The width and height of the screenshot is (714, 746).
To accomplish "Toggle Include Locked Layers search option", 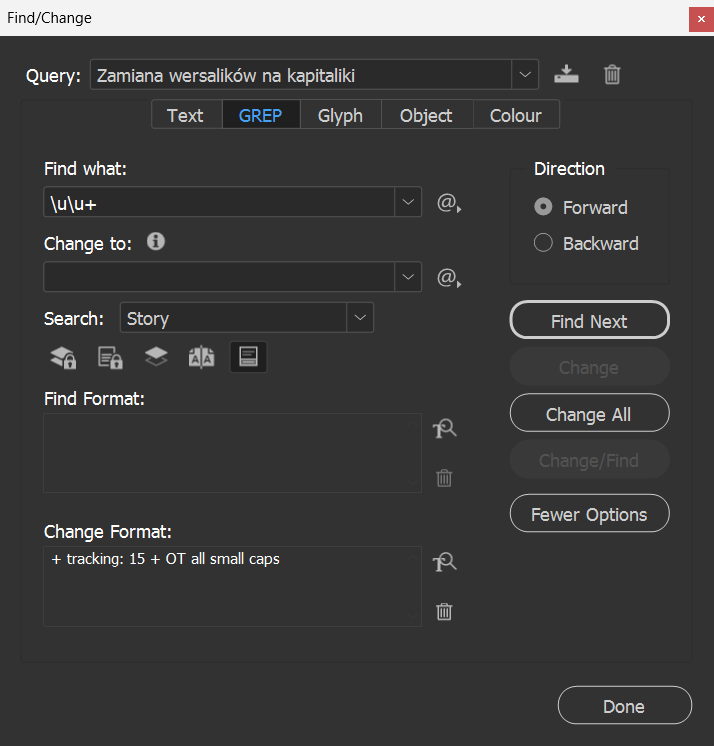I will [x=63, y=357].
